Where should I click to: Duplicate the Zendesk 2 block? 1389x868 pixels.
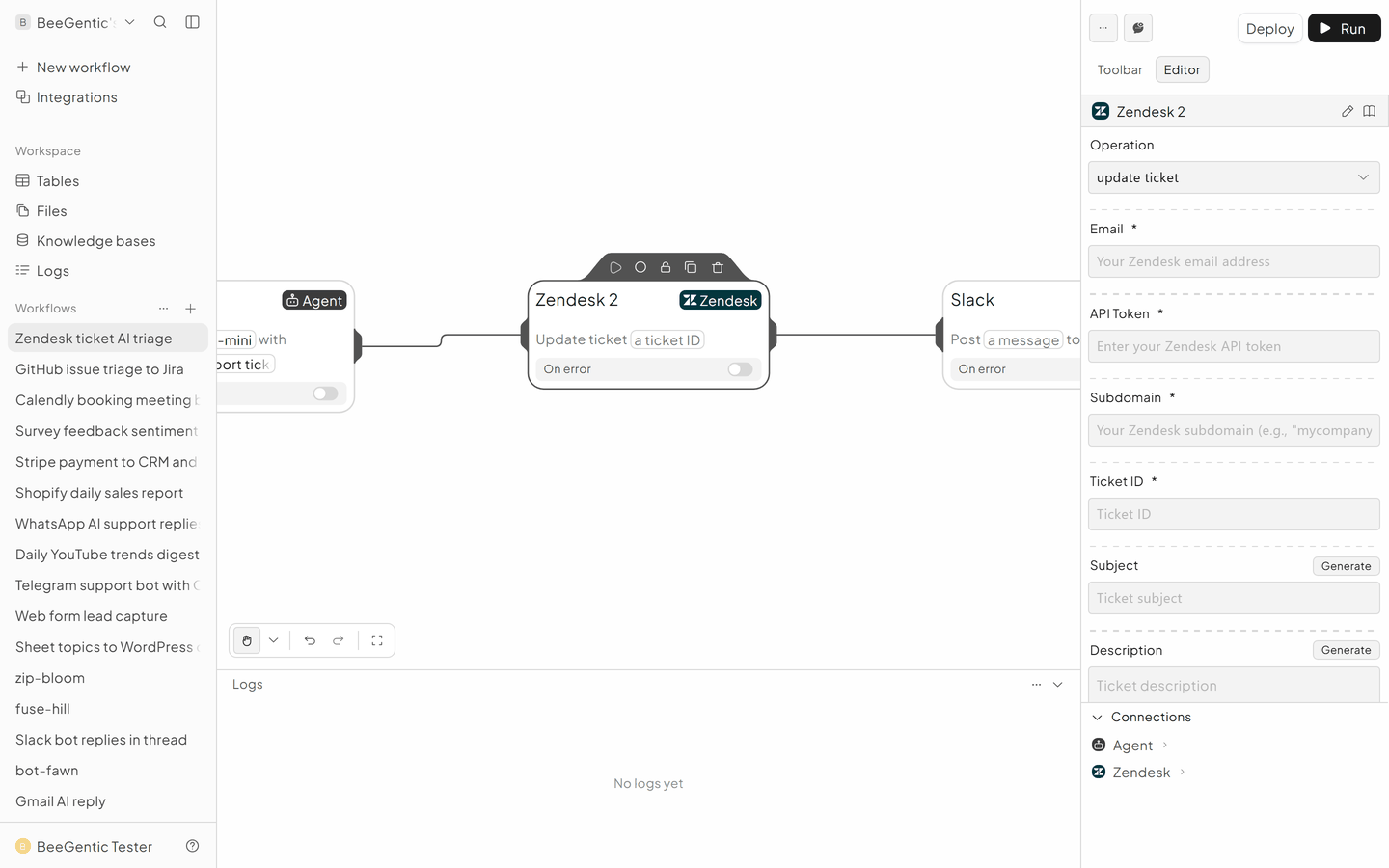pos(691,267)
